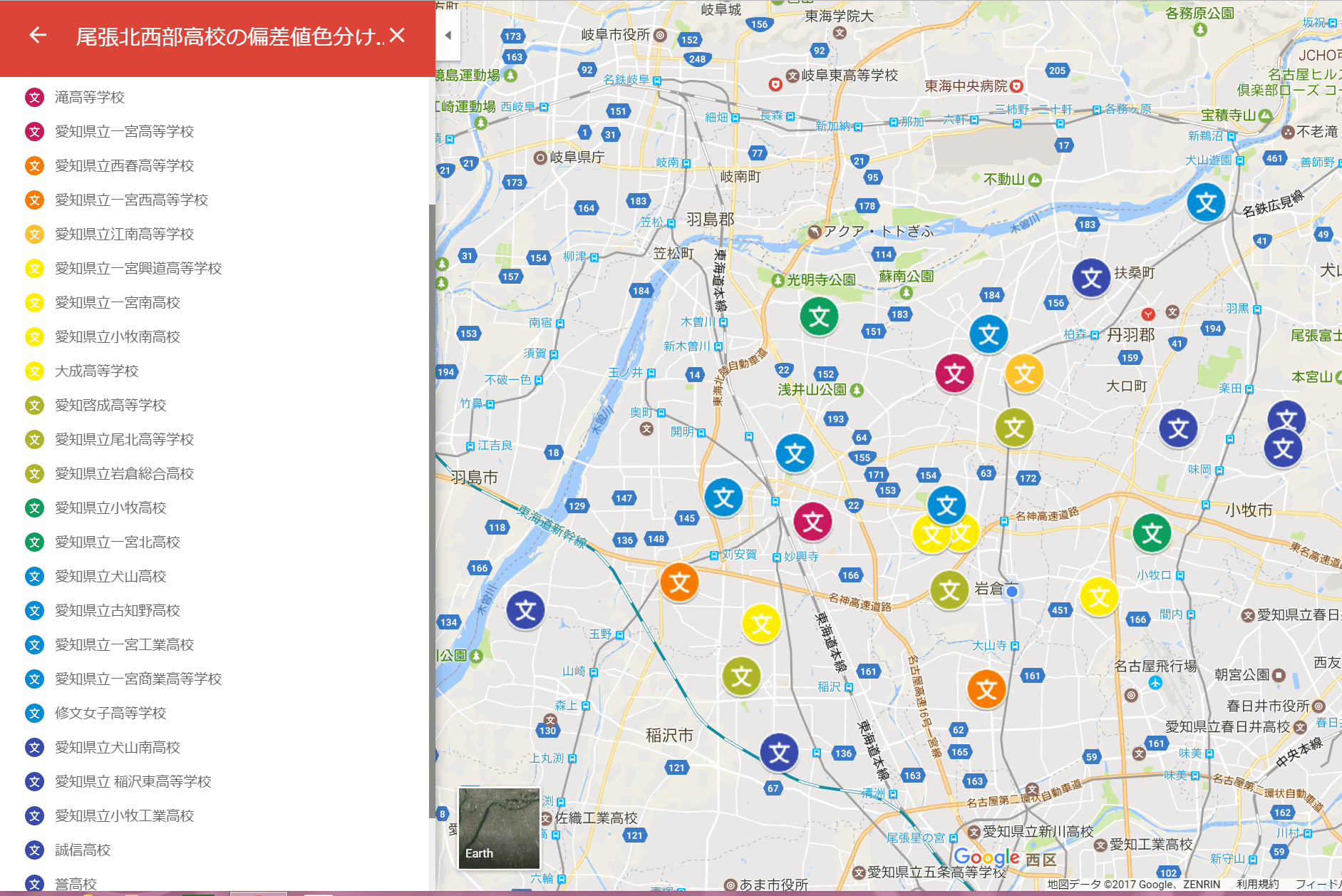Click the dark blue school marker near 扶桑町
Screen dimensions: 1342x896
coord(1091,278)
